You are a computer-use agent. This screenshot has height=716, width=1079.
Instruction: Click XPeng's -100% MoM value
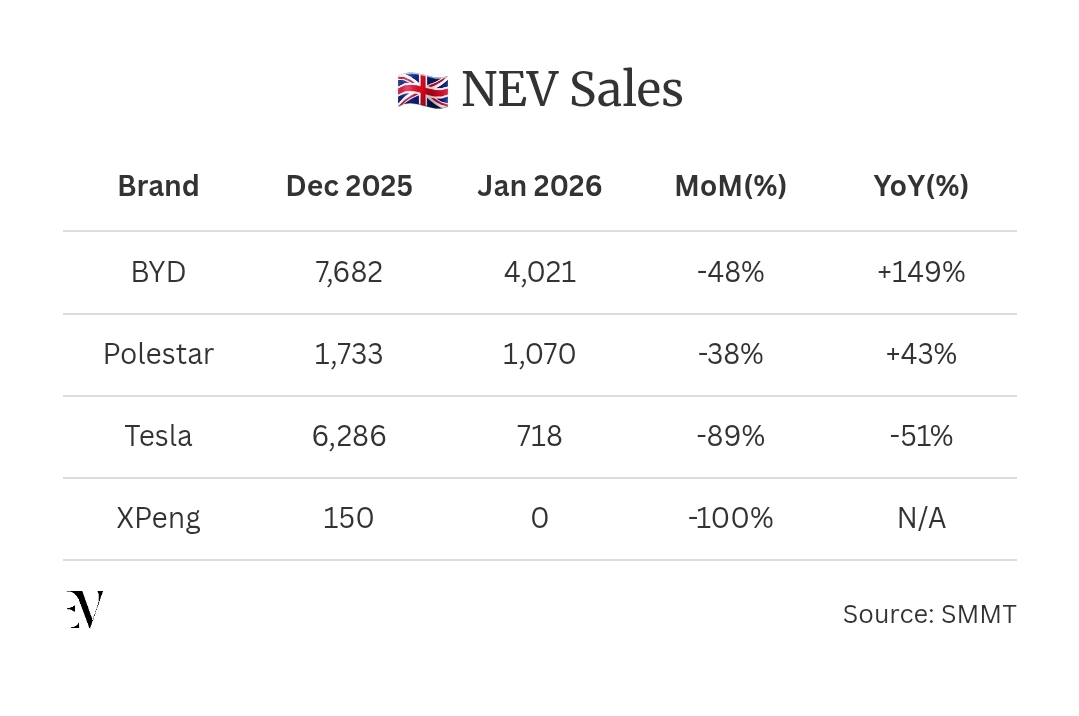(730, 518)
